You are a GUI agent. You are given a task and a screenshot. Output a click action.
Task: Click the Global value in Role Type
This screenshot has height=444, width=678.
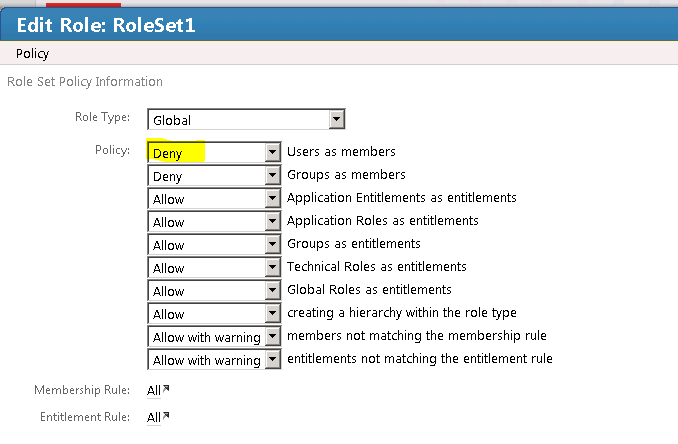point(237,120)
